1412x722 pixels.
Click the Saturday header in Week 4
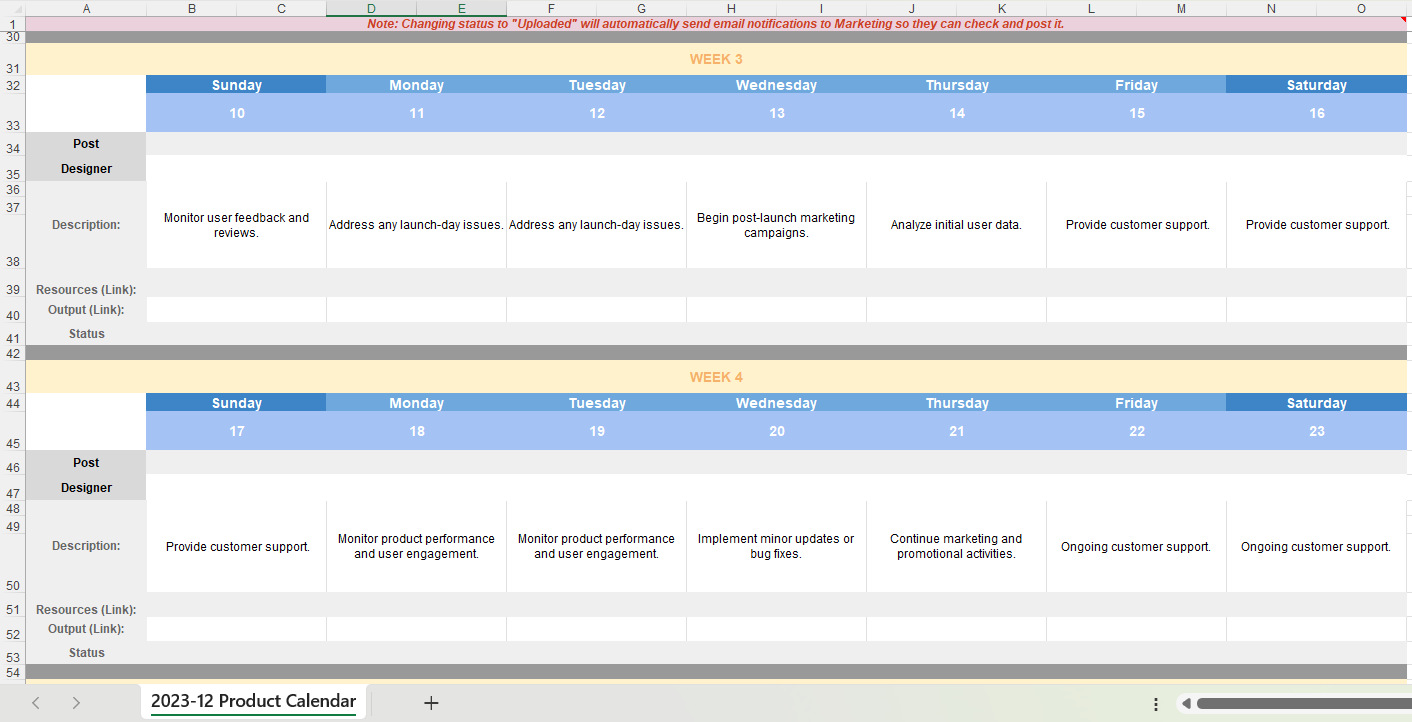pyautogui.click(x=1317, y=403)
